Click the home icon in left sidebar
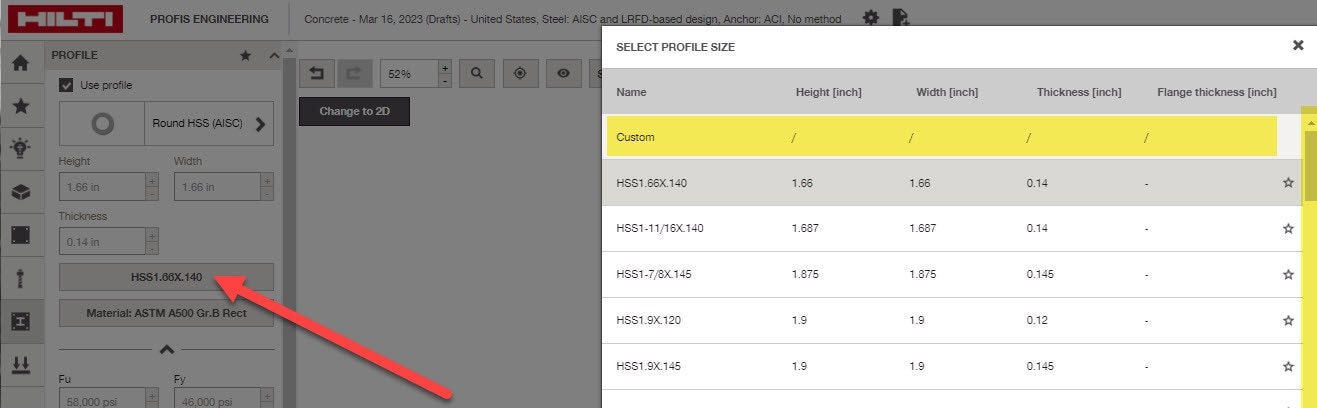This screenshot has height=408, width=1317. click(20, 63)
